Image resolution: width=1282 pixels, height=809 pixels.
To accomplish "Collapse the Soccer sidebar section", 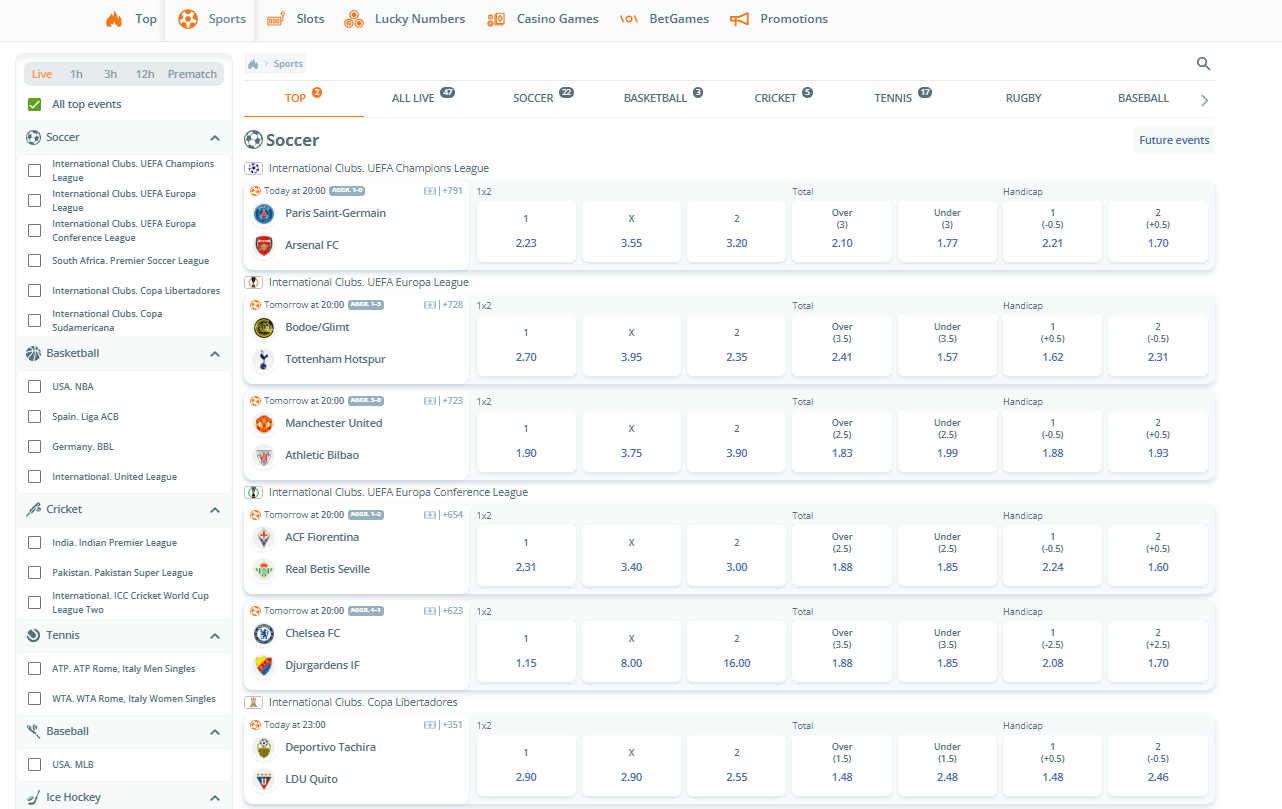I will [214, 138].
